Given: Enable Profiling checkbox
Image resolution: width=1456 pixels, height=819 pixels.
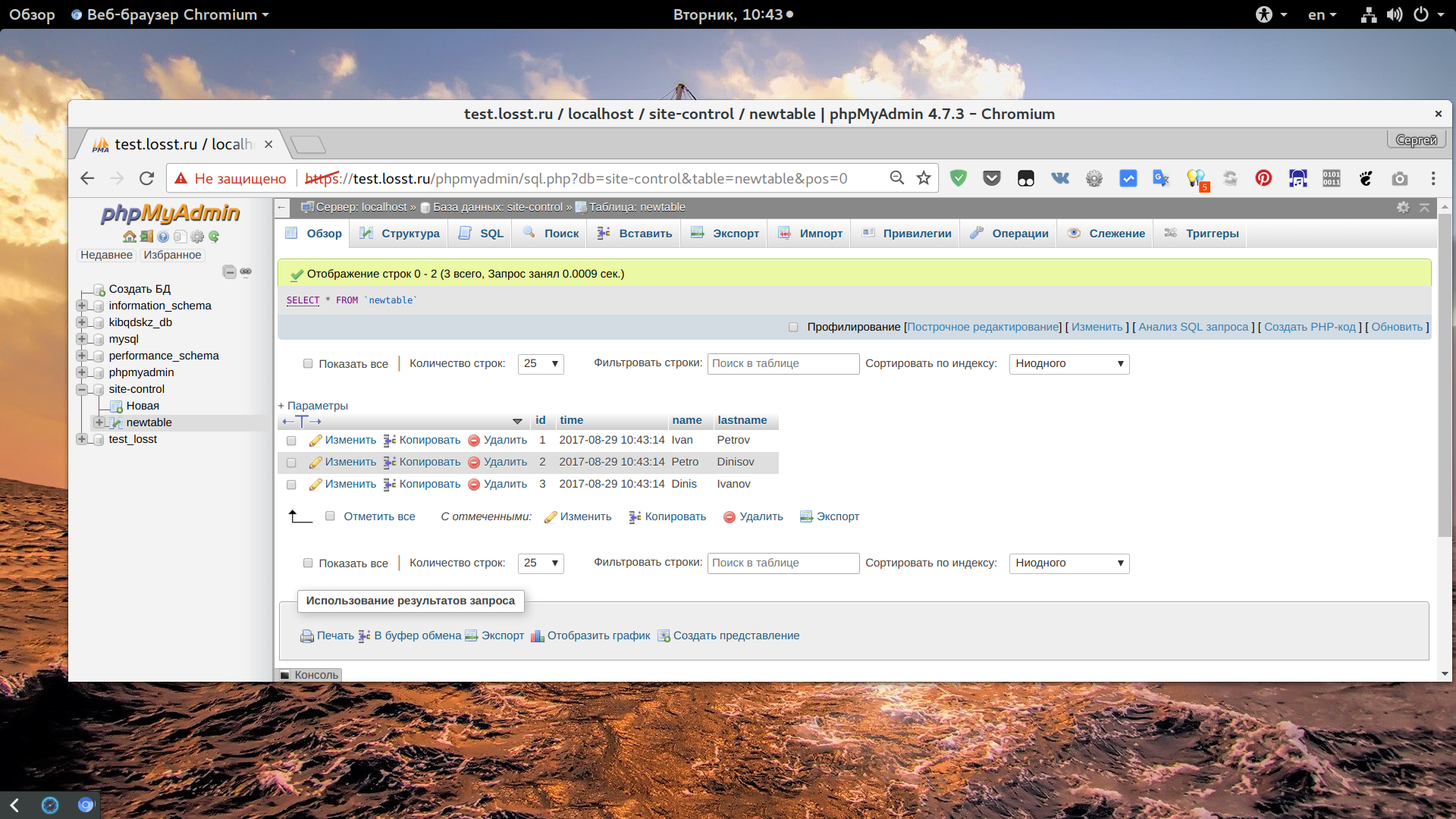Looking at the screenshot, I should click(x=793, y=328).
